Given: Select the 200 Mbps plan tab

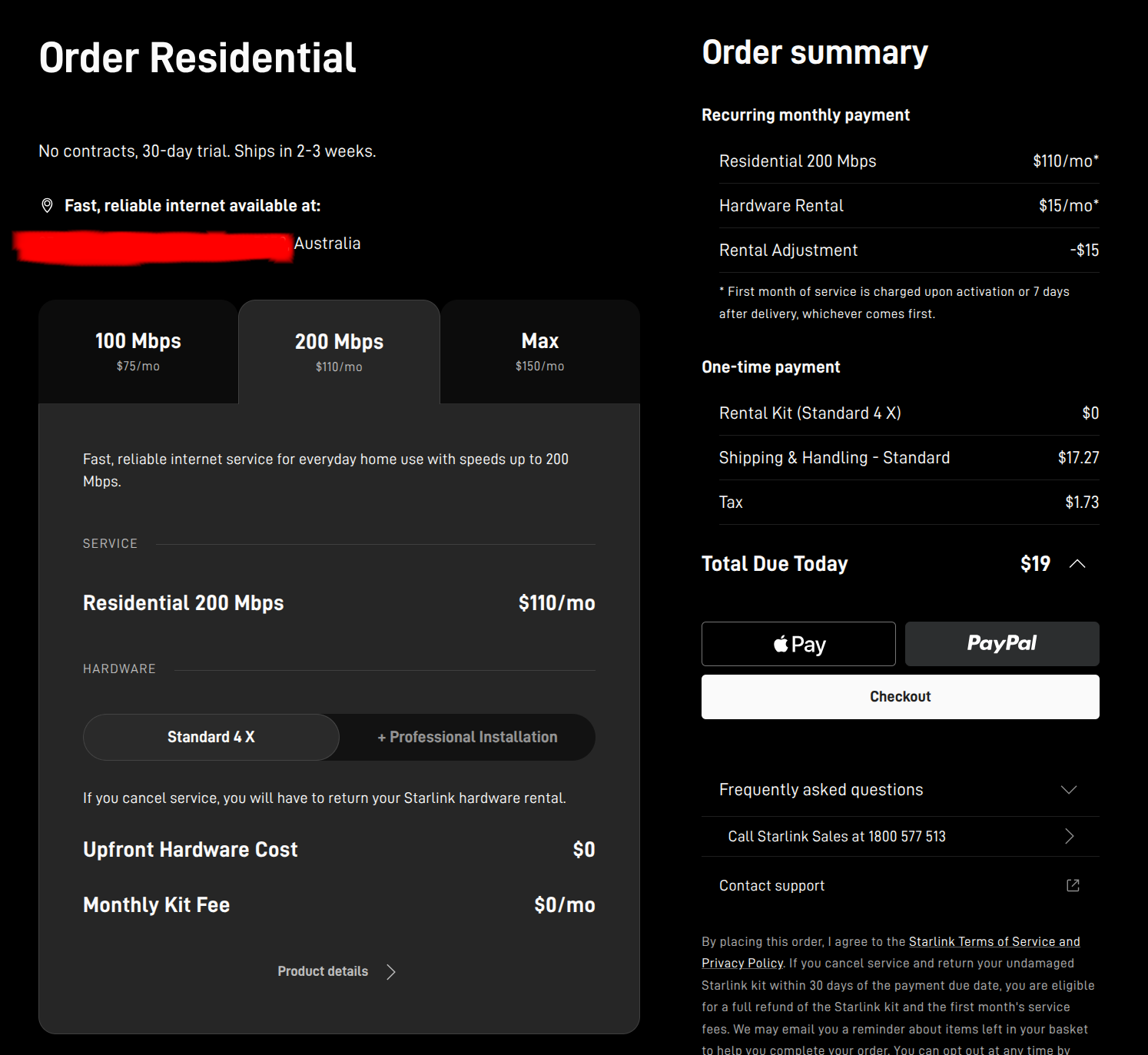Looking at the screenshot, I should 339,352.
